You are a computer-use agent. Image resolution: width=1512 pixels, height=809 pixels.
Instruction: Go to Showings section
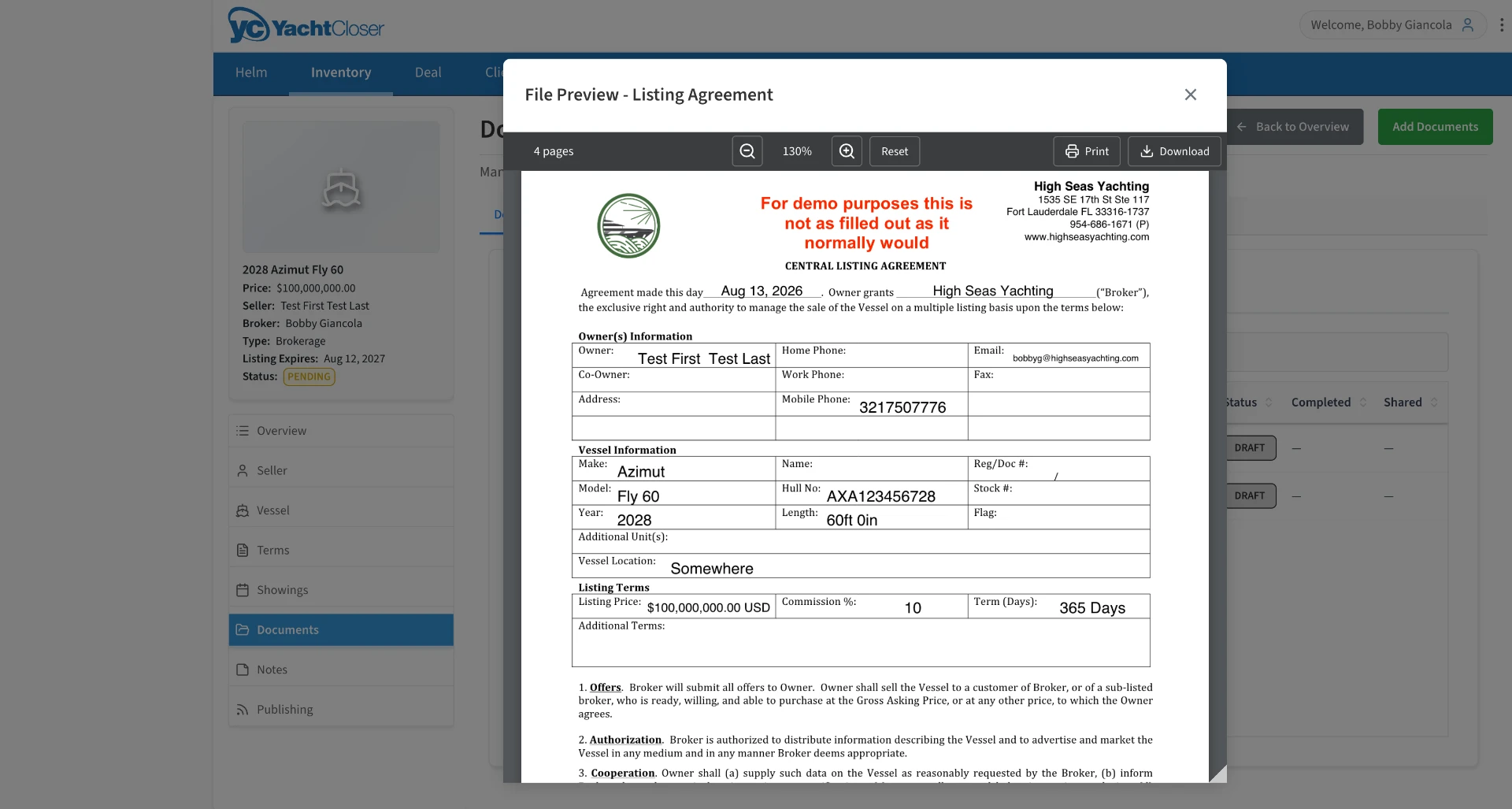click(341, 590)
